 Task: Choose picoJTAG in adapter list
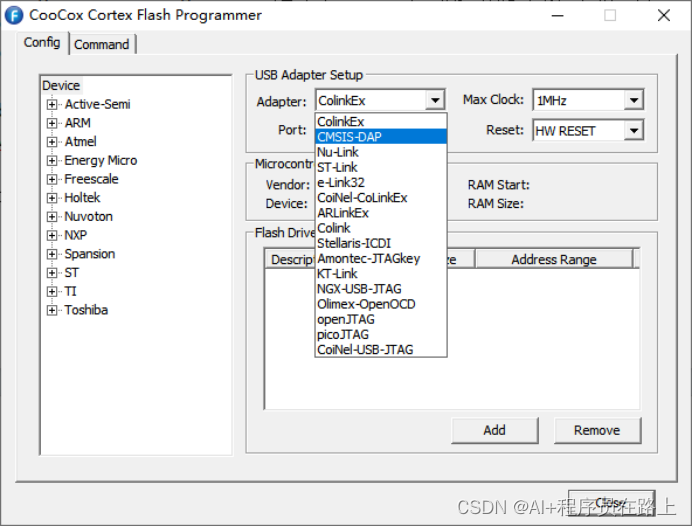click(381, 334)
